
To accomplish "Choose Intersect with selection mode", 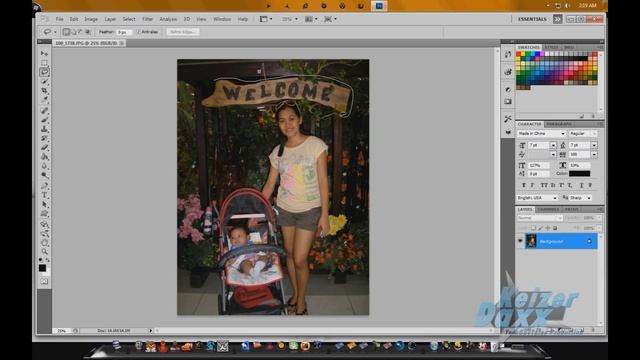I will tap(88, 32).
